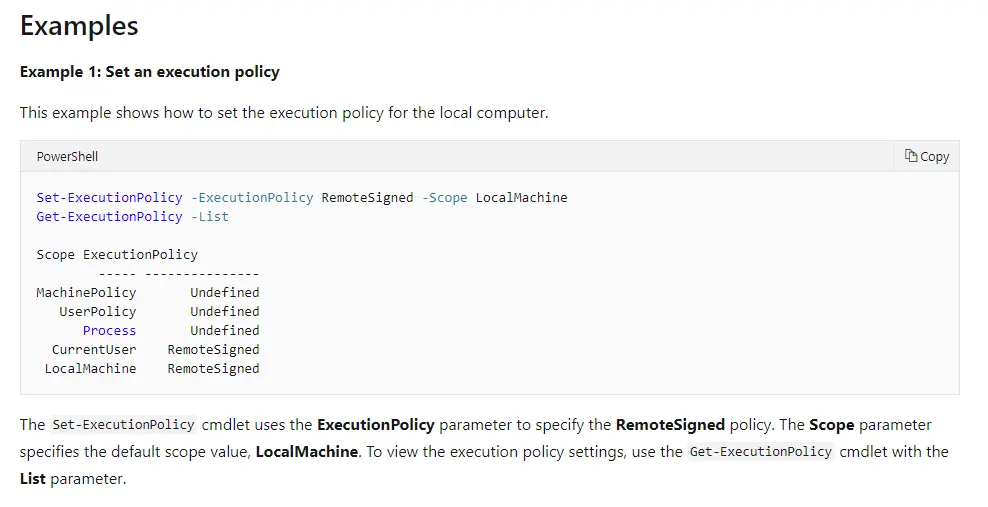The height and width of the screenshot is (507, 988).
Task: Click the Examples heading
Action: 79,26
